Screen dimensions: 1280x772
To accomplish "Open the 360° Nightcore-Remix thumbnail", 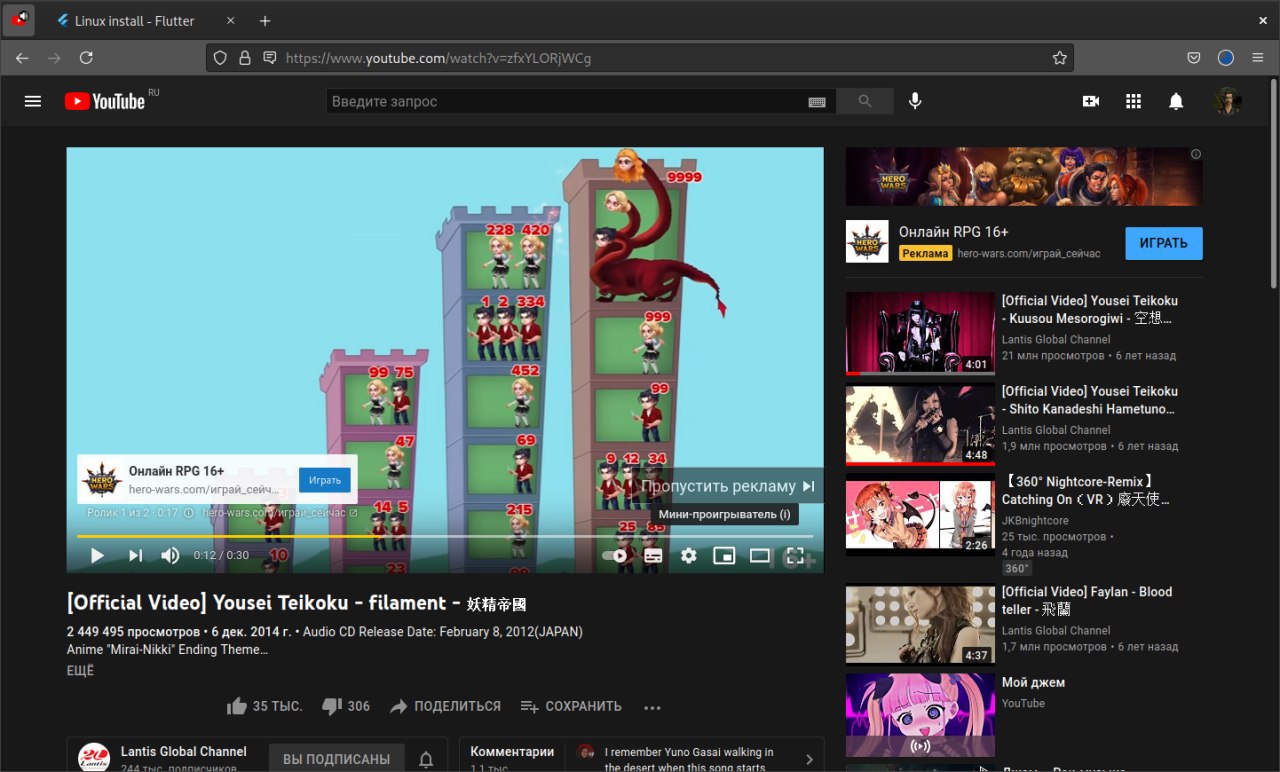I will point(920,513).
